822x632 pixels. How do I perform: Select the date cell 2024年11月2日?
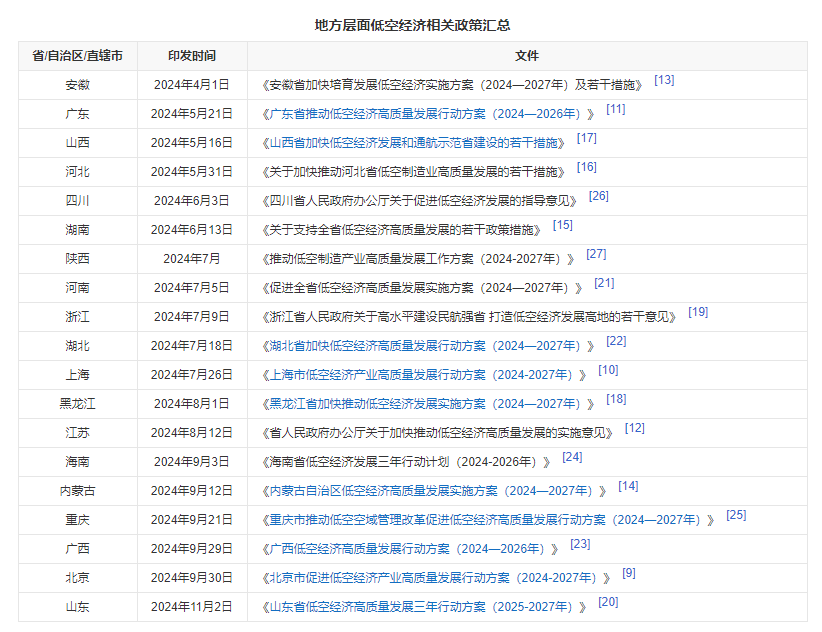[192, 607]
